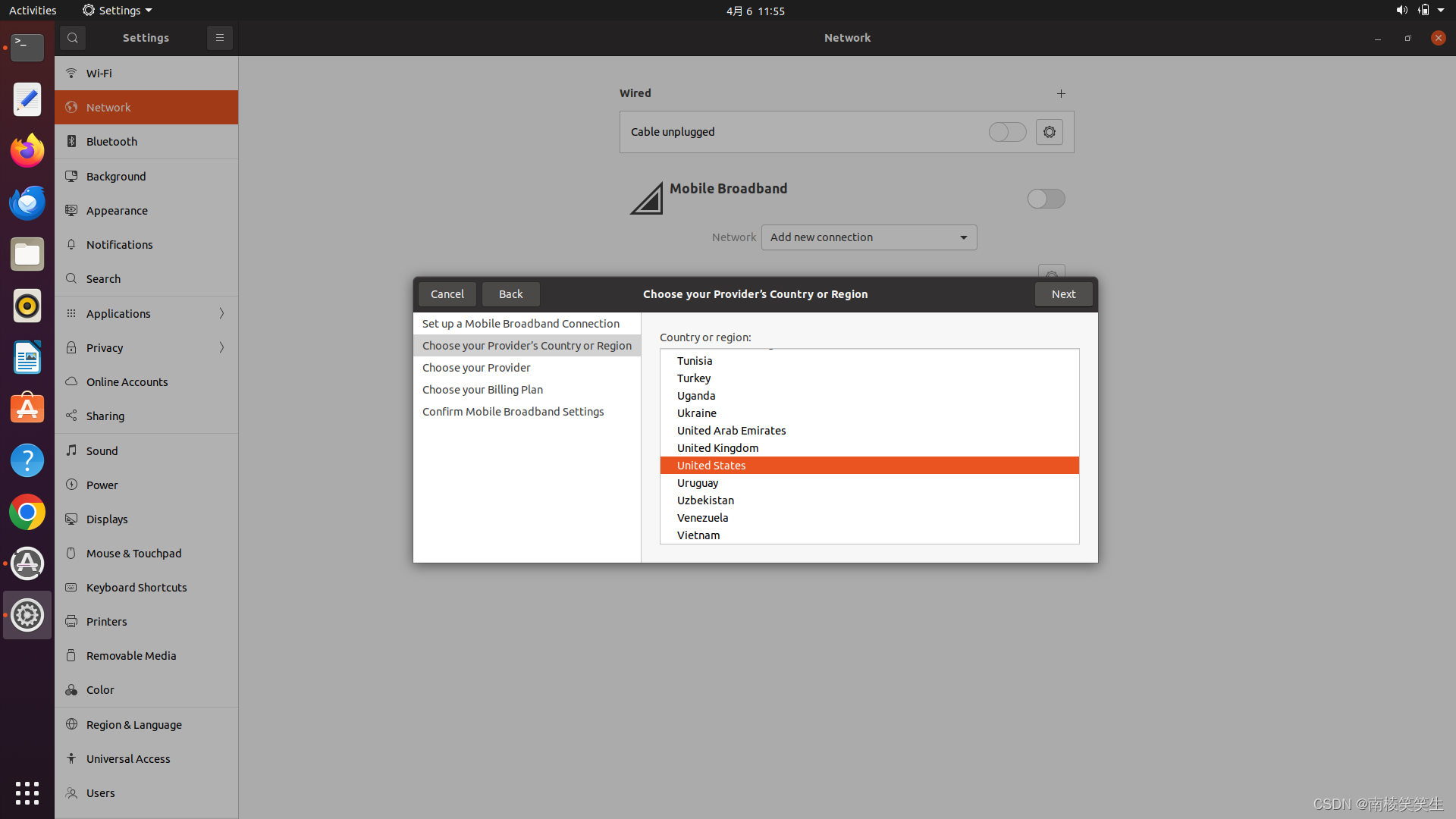Open the Settings hamburger menu icon

[220, 38]
